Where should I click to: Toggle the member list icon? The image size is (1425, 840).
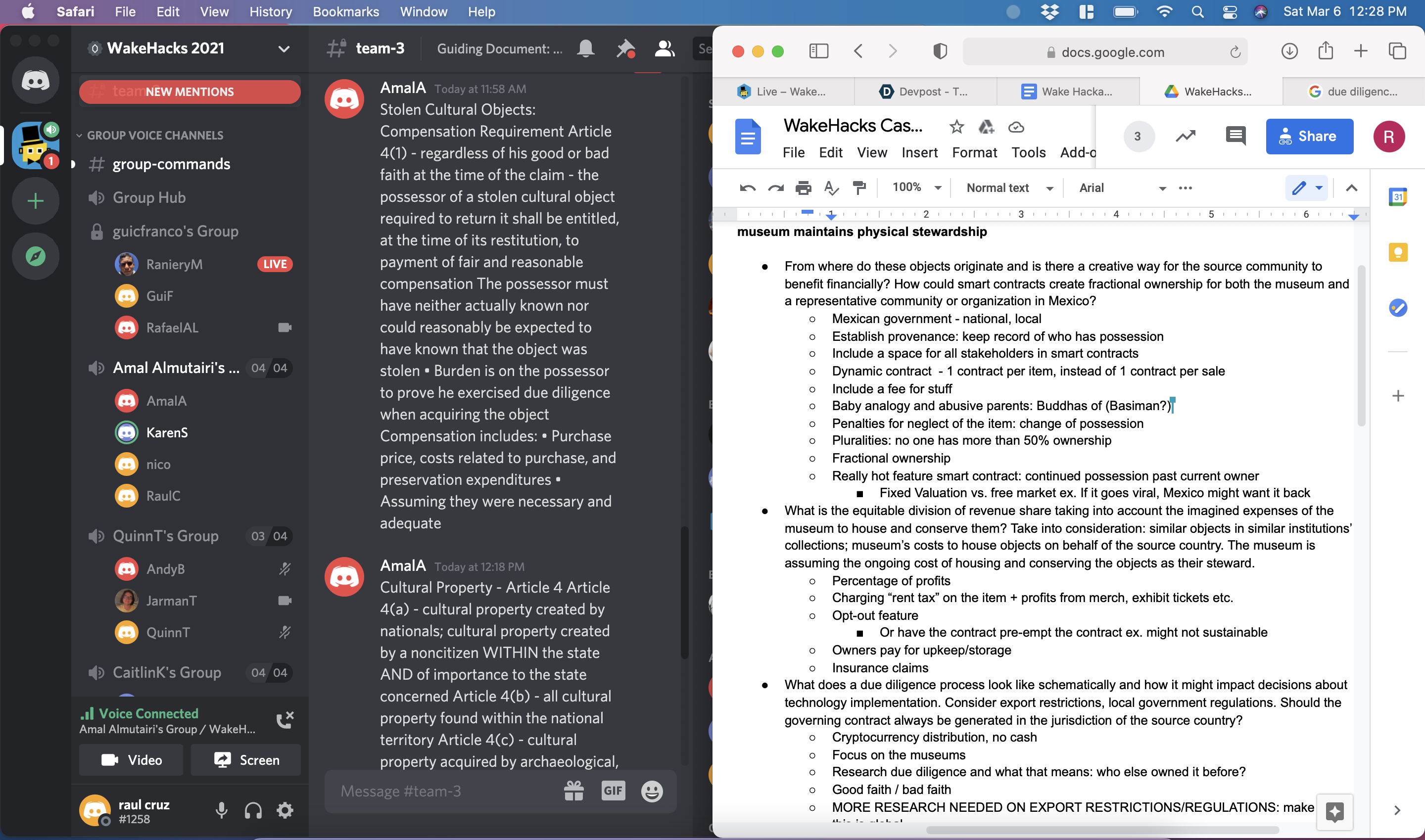click(x=665, y=49)
